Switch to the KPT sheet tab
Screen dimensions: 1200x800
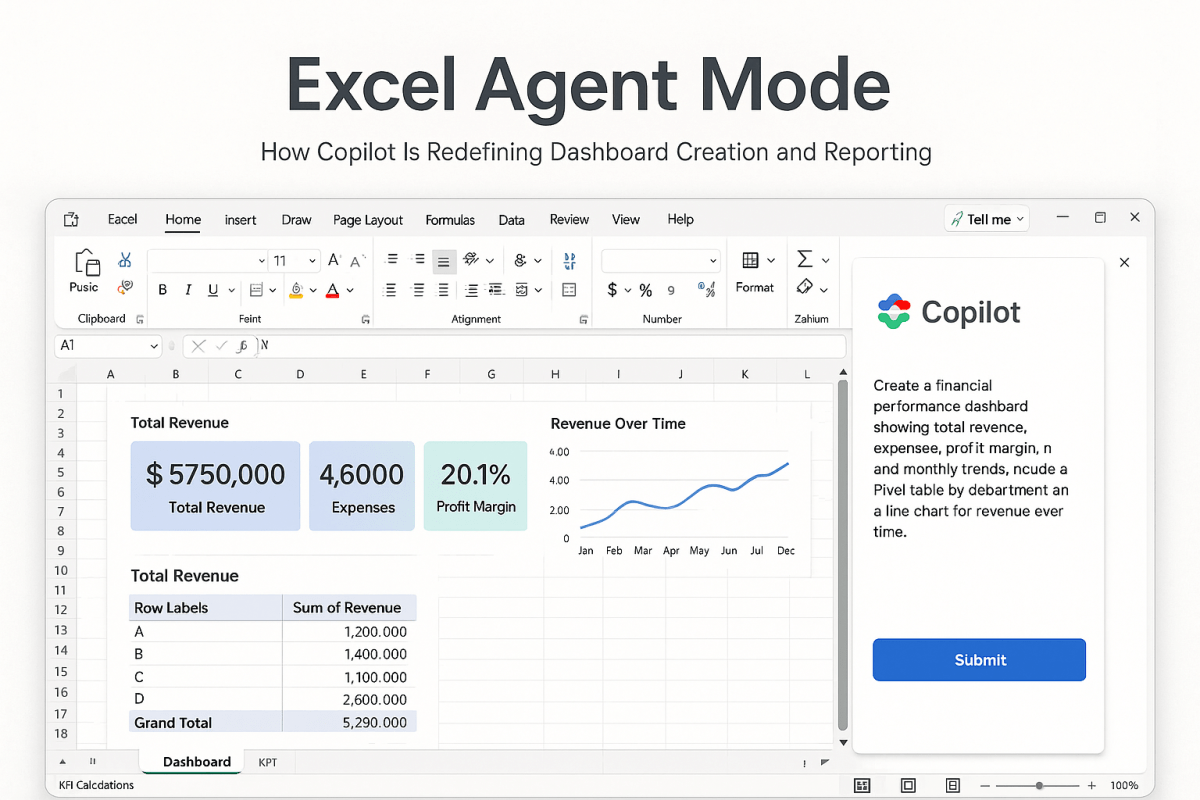[268, 761]
